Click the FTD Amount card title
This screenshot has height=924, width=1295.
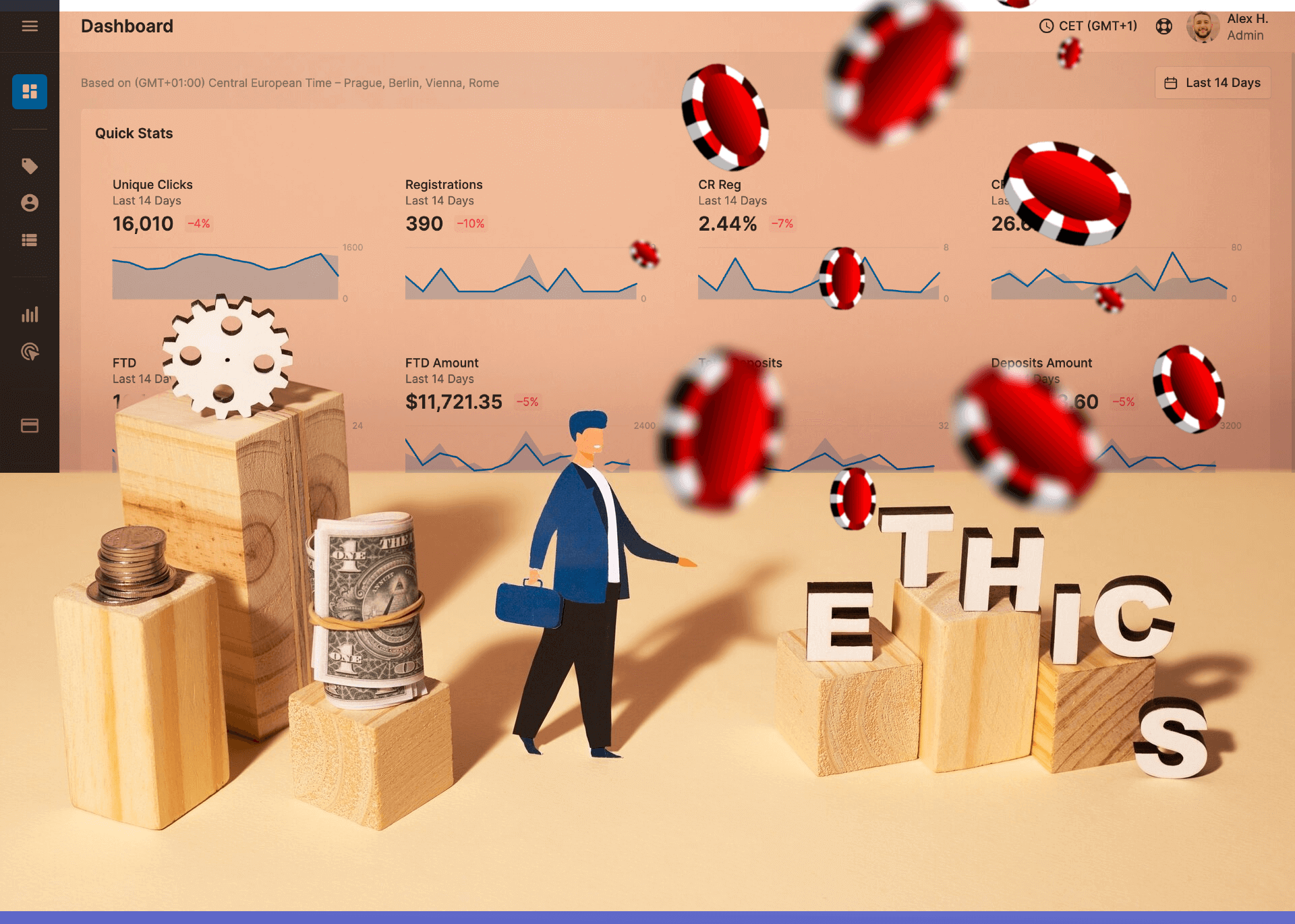tap(442, 363)
